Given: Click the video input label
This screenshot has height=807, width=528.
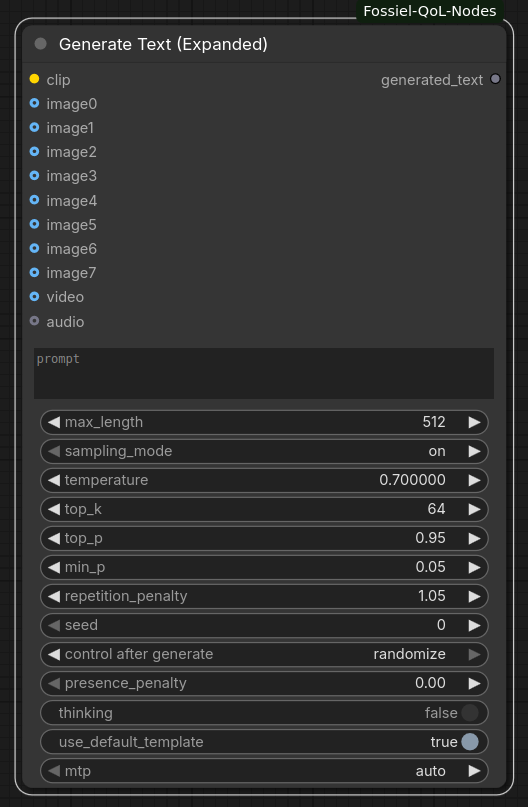Looking at the screenshot, I should [65, 297].
